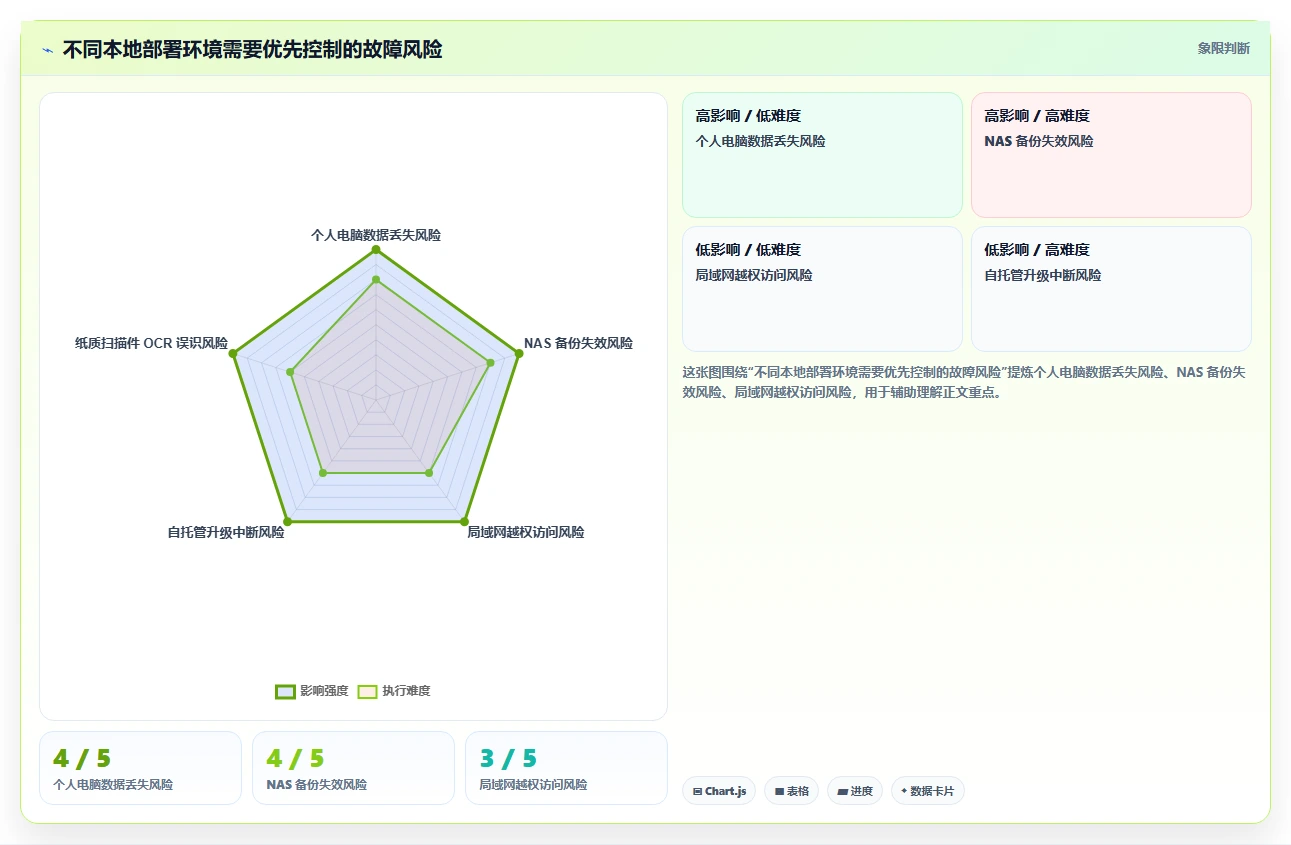Click the 影响强度 legend color box
This screenshot has height=845, width=1291.
(285, 692)
